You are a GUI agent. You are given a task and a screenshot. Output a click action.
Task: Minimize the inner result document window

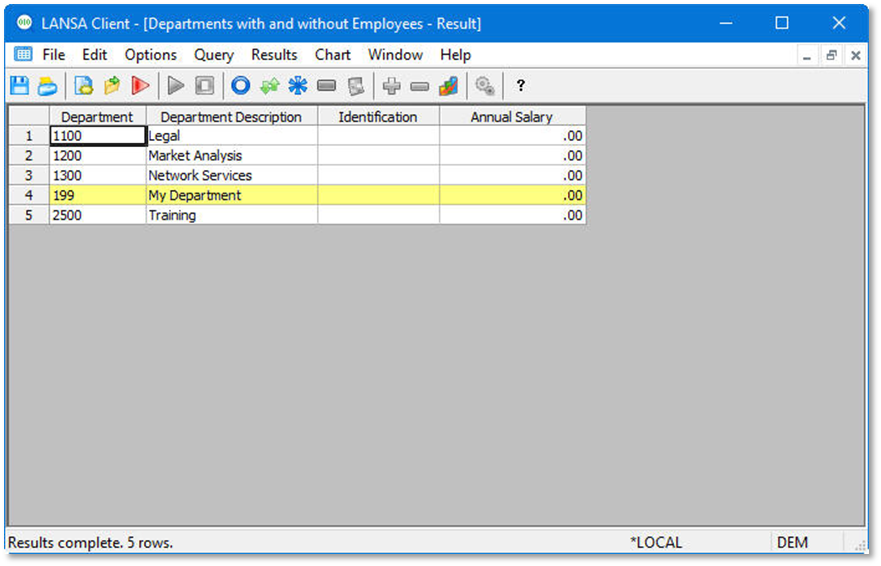(807, 56)
